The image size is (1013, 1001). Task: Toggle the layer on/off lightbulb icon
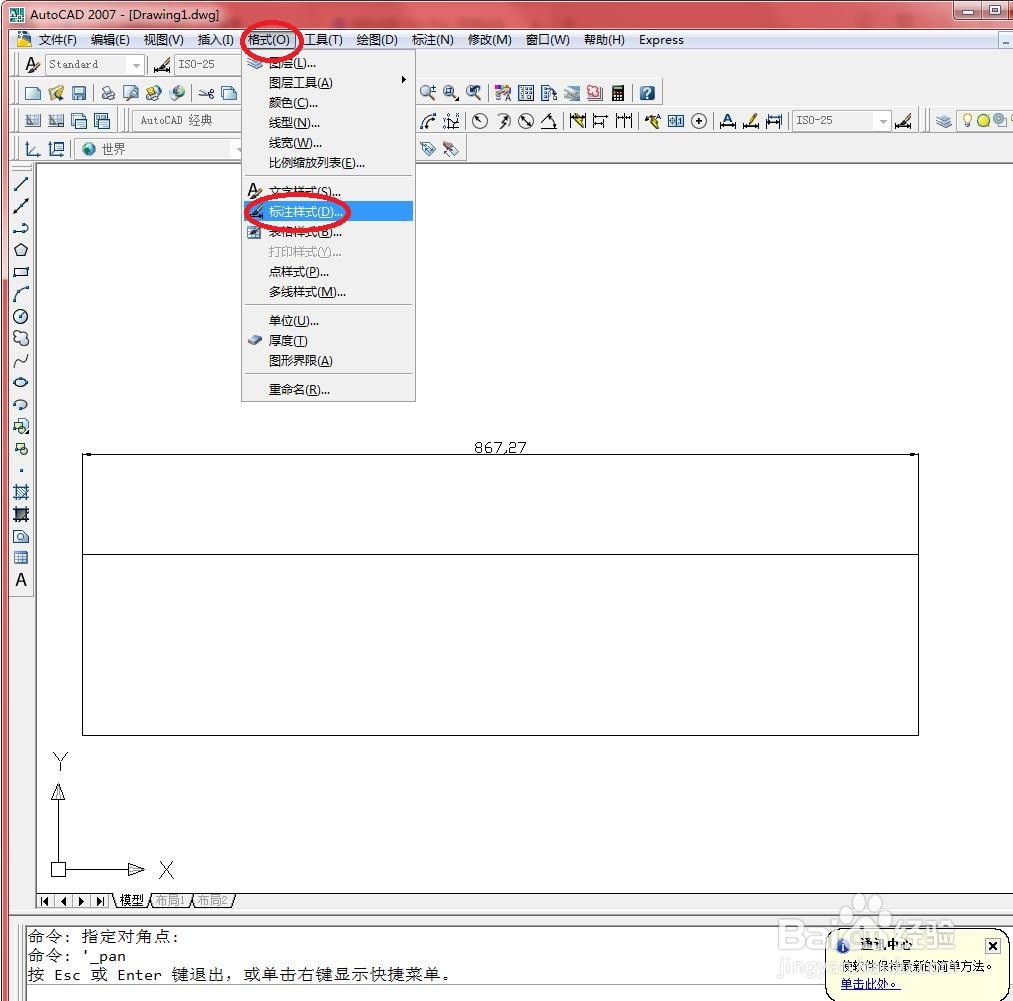(967, 120)
